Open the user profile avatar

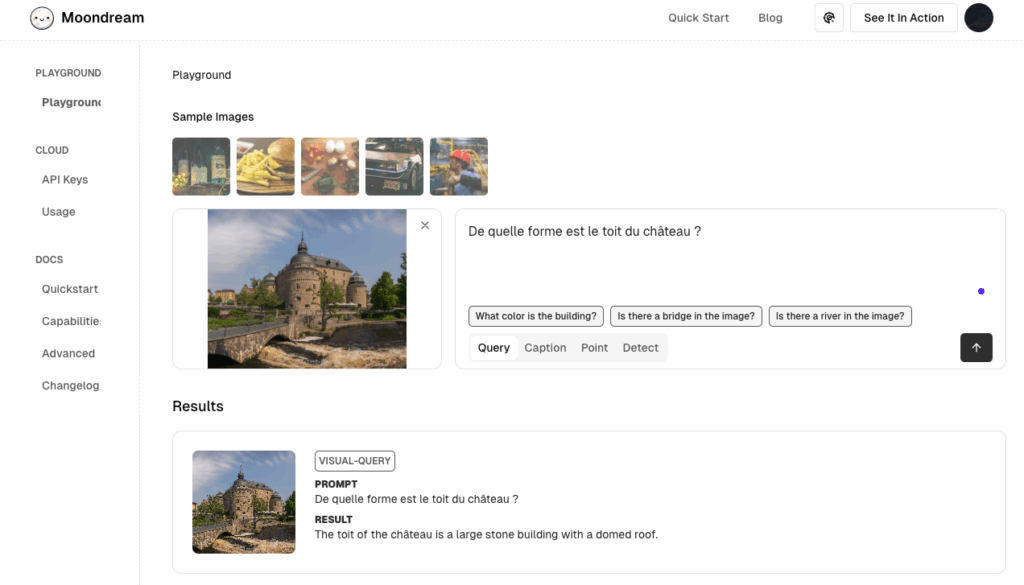pos(978,18)
